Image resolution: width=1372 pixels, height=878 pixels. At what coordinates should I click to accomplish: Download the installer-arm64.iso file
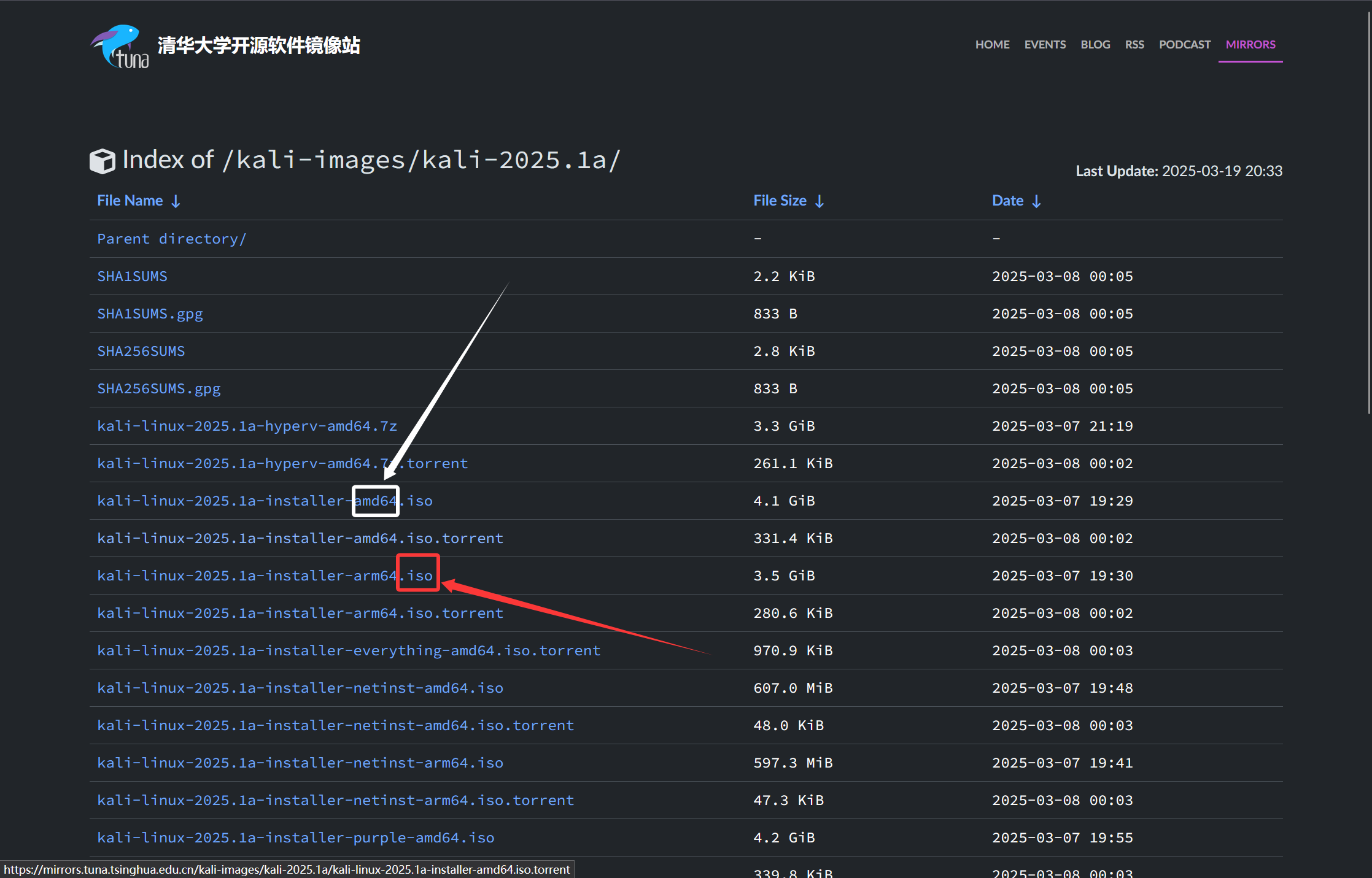(x=264, y=576)
